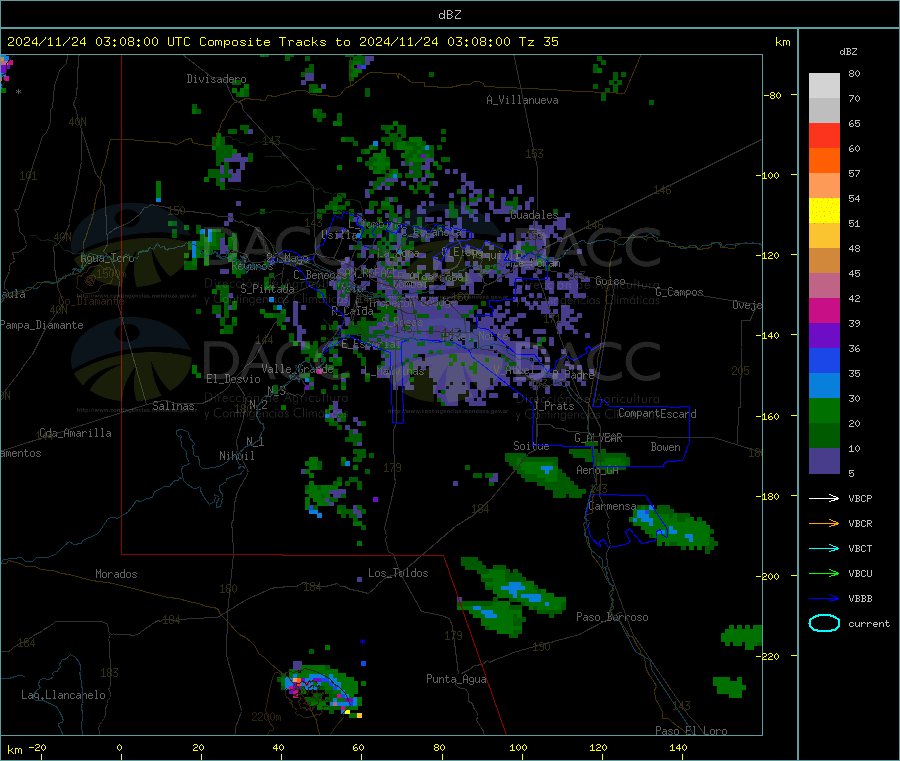Viewport: 900px width, 761px height.
Task: Click the blue VBBB arrow in the legend
Action: click(x=824, y=599)
